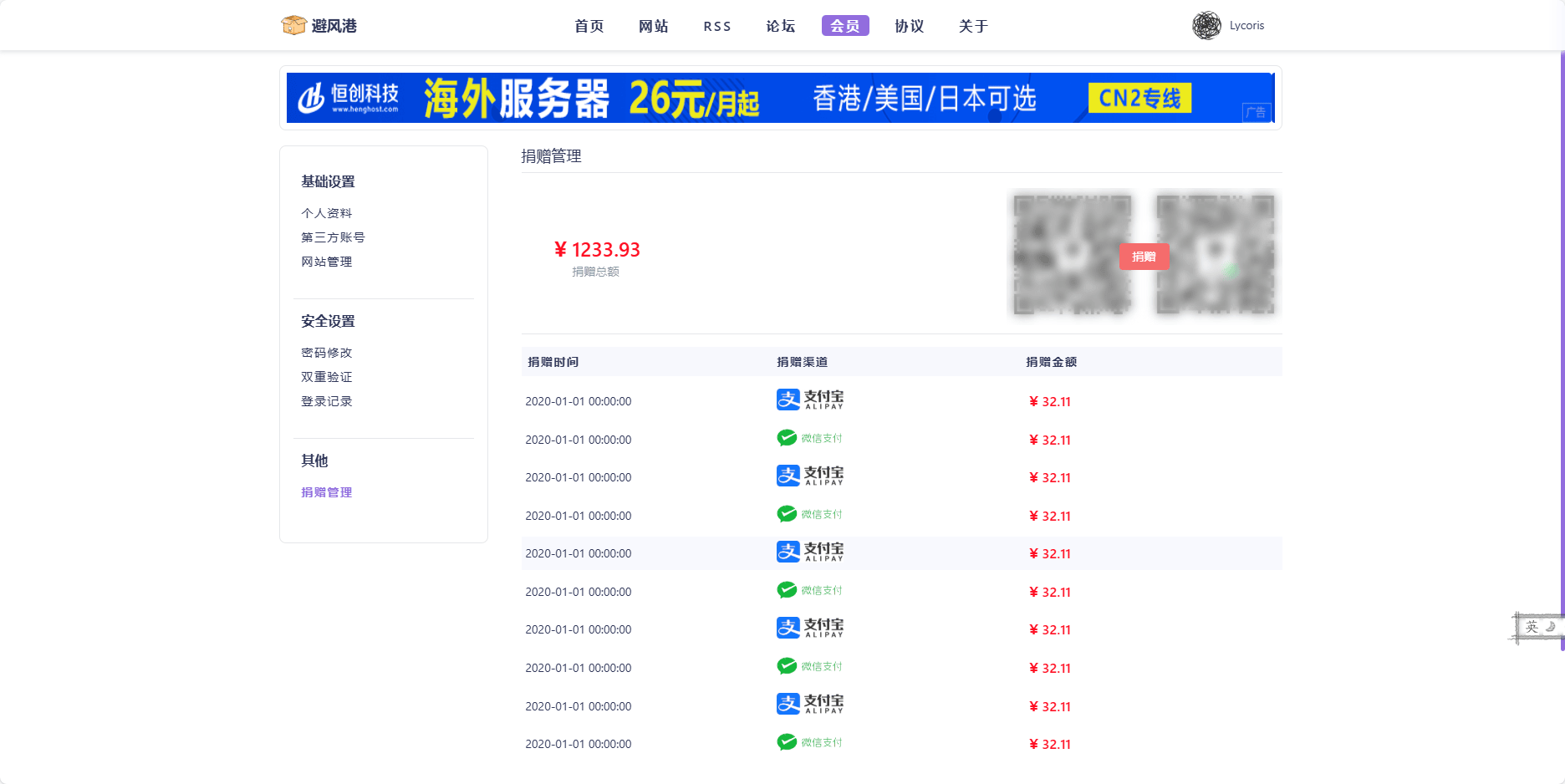Click the page vertical scrollbar

(1562, 351)
